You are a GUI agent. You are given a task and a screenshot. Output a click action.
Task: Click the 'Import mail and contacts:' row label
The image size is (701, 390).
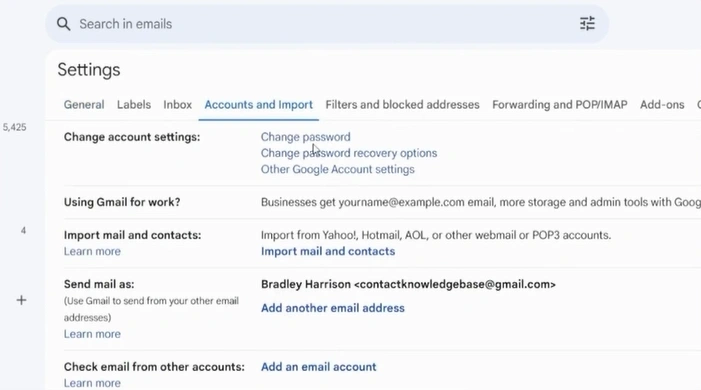tap(132, 235)
